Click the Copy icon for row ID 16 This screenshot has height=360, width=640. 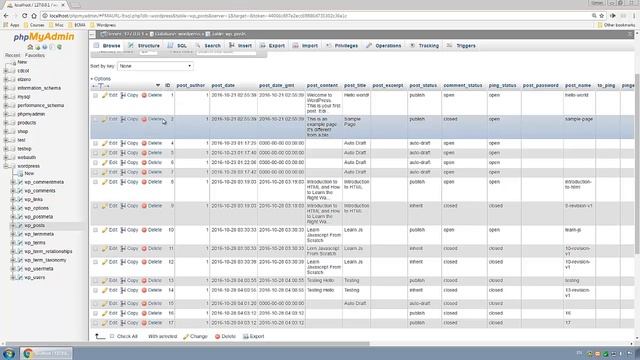click(x=123, y=313)
